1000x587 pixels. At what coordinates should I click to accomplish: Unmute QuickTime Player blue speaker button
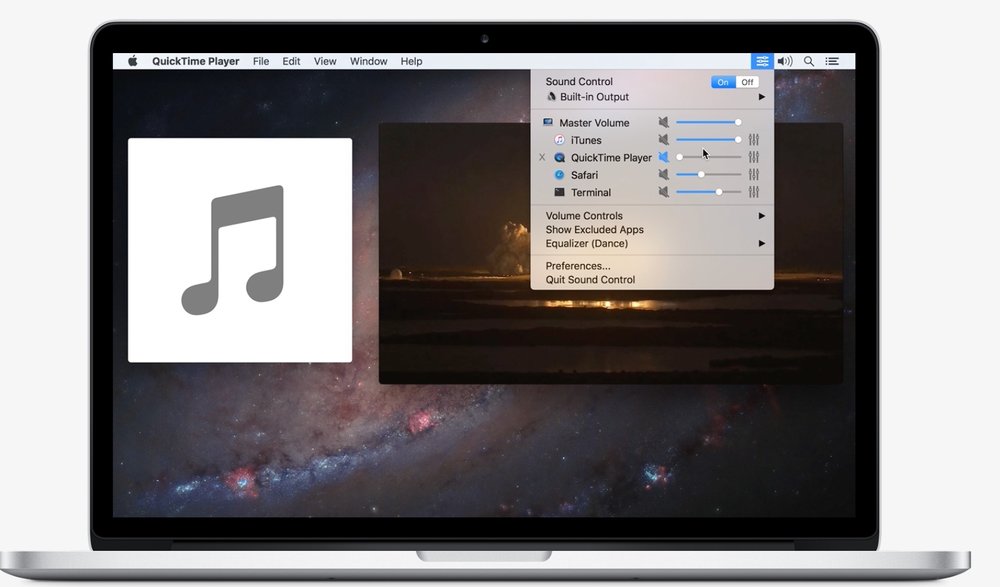point(664,157)
